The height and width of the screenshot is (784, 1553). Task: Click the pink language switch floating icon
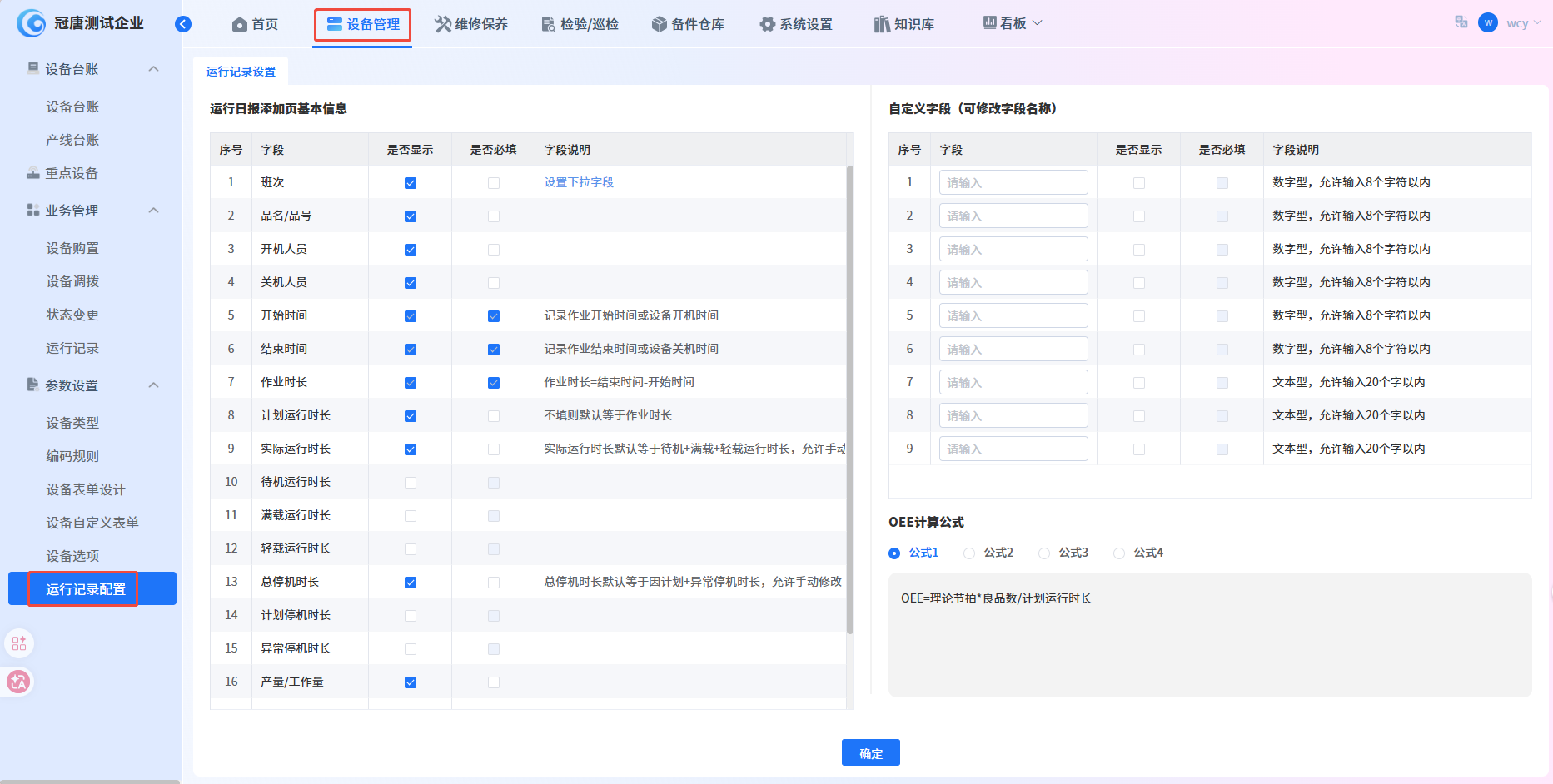(x=18, y=682)
